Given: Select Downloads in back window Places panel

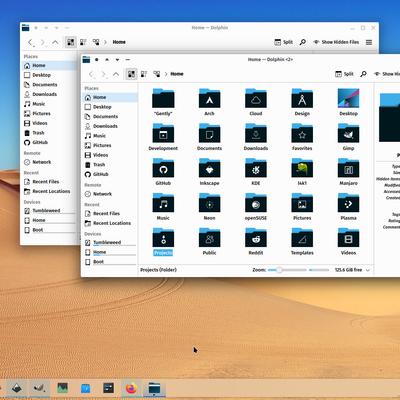Looking at the screenshot, I should point(50,94).
